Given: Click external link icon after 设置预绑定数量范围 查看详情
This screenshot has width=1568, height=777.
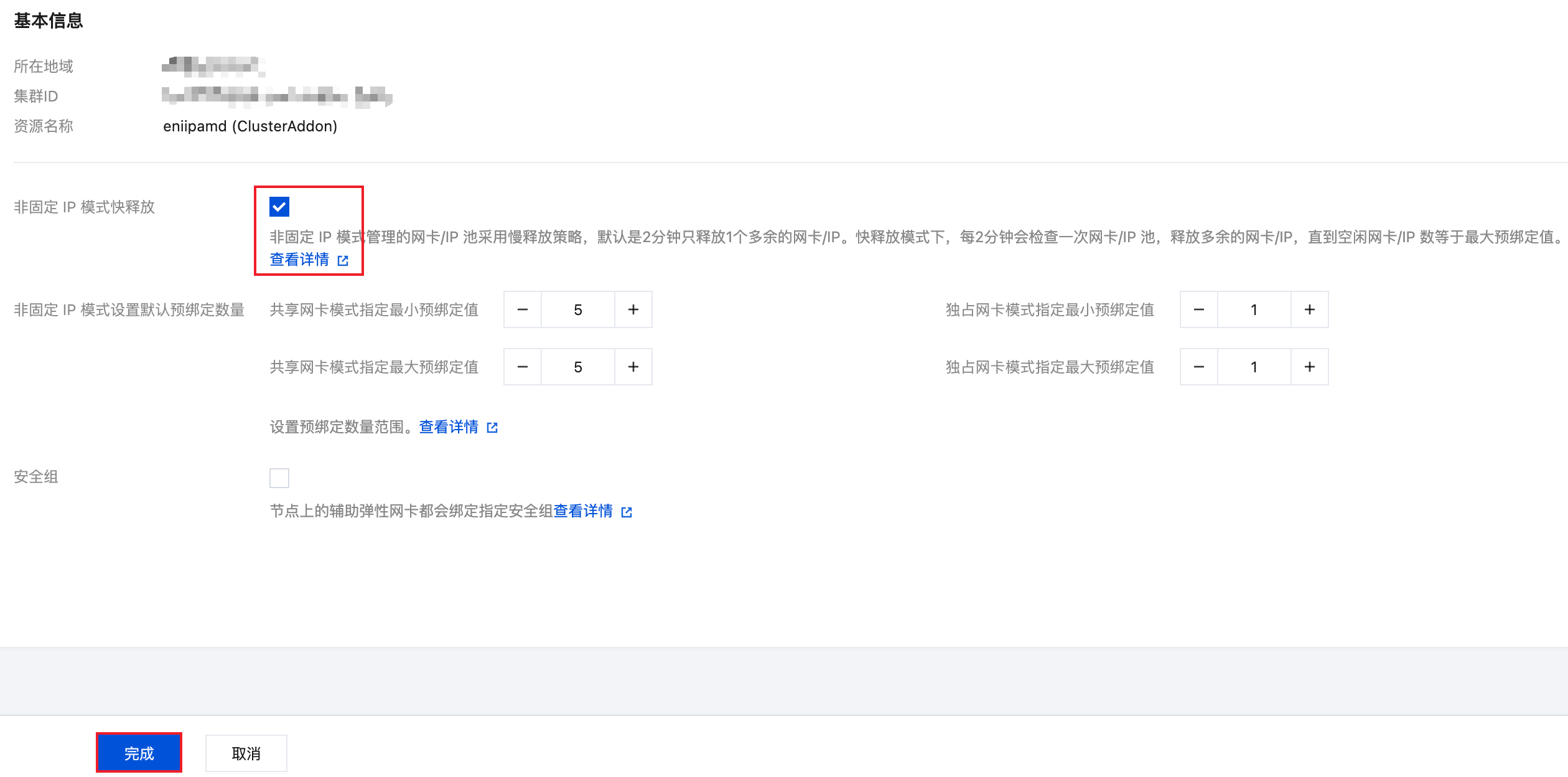Looking at the screenshot, I should point(492,428).
